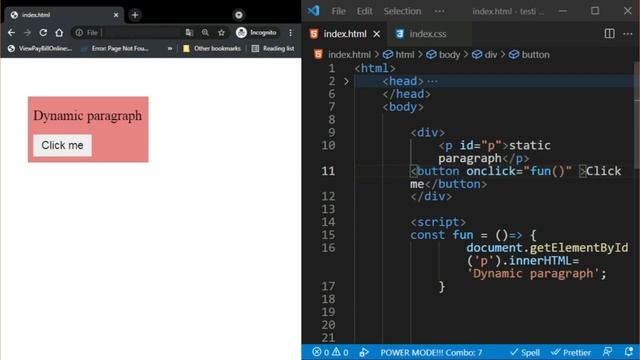The image size is (640, 360).
Task: Click the VS Code logo icon
Action: [313, 11]
